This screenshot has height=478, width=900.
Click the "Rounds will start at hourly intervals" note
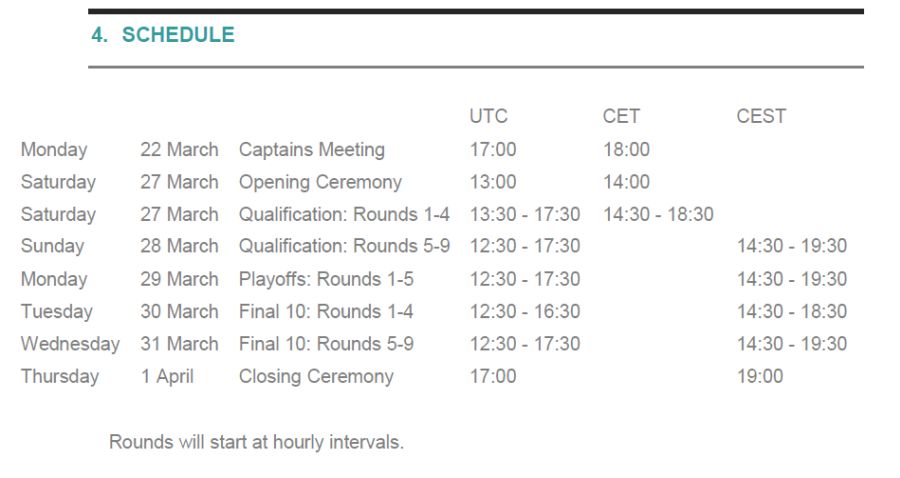click(x=256, y=441)
